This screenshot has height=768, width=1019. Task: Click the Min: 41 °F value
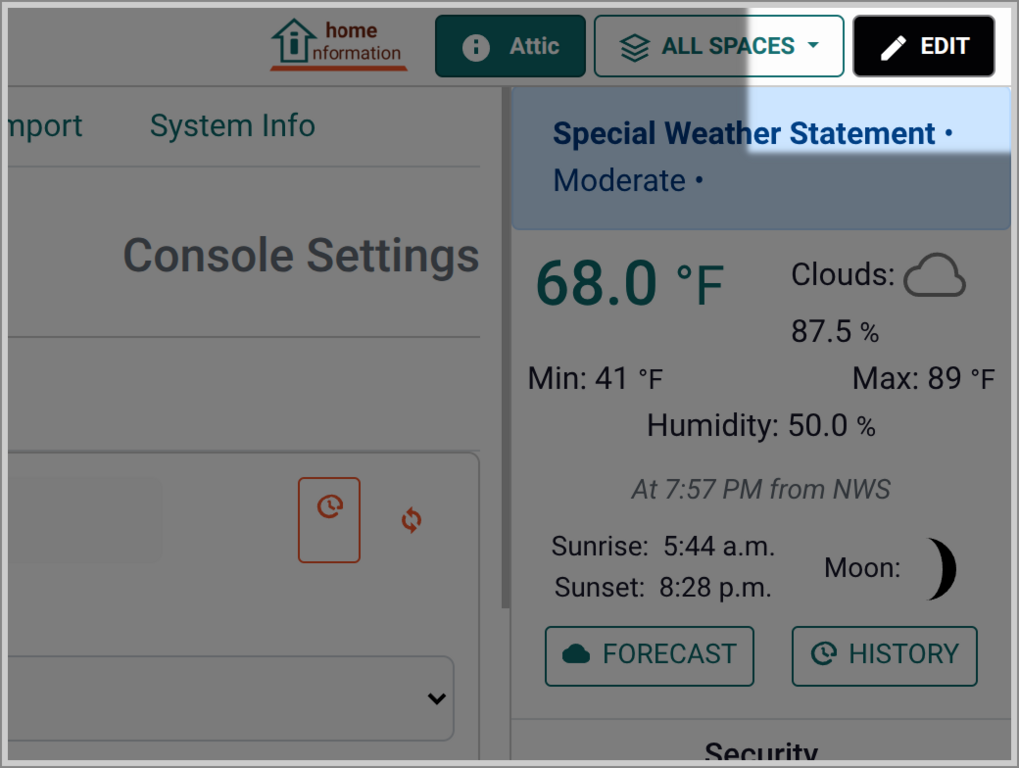[x=595, y=378]
